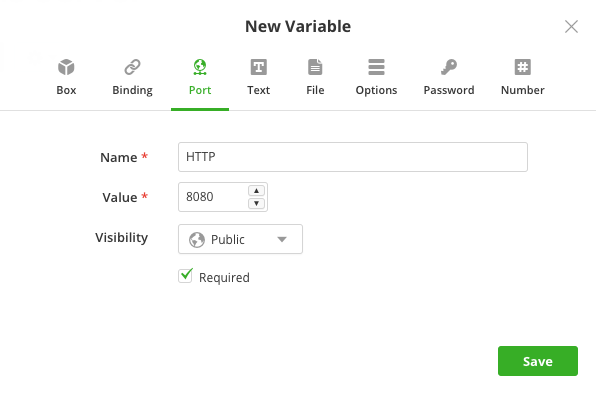Select the Number hash icon
Image resolution: width=596 pixels, height=393 pixels.
pos(523,67)
